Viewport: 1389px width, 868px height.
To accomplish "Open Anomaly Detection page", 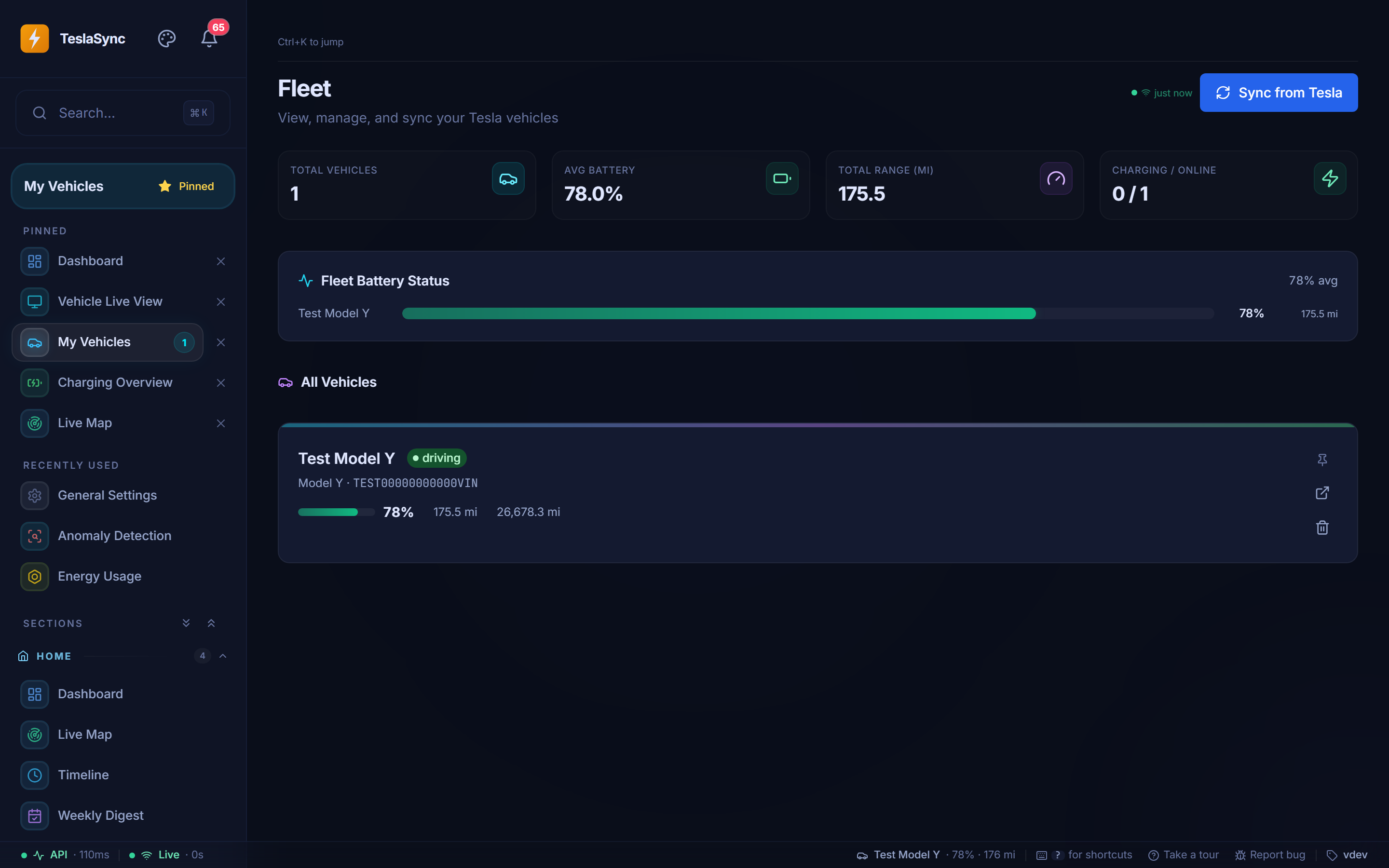I will [x=123, y=536].
